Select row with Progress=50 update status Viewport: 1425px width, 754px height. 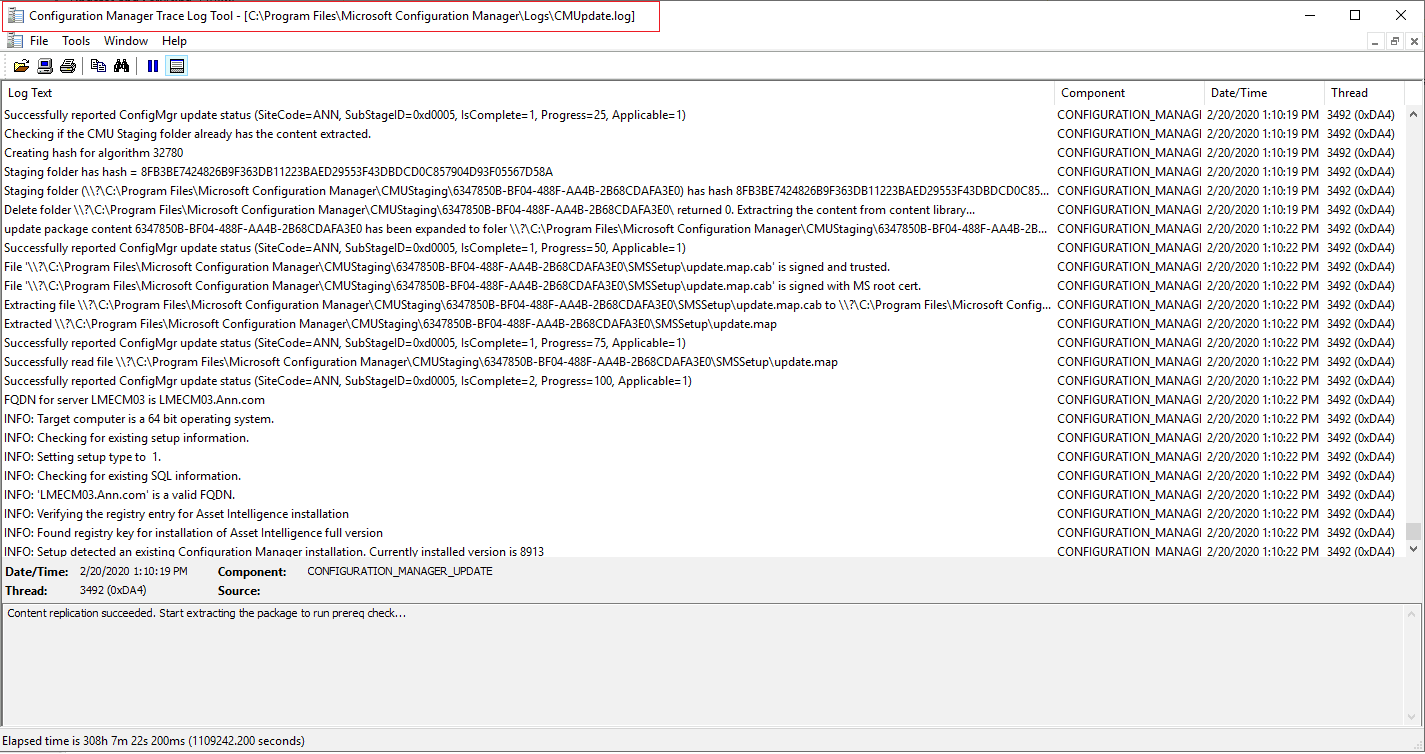(702, 248)
